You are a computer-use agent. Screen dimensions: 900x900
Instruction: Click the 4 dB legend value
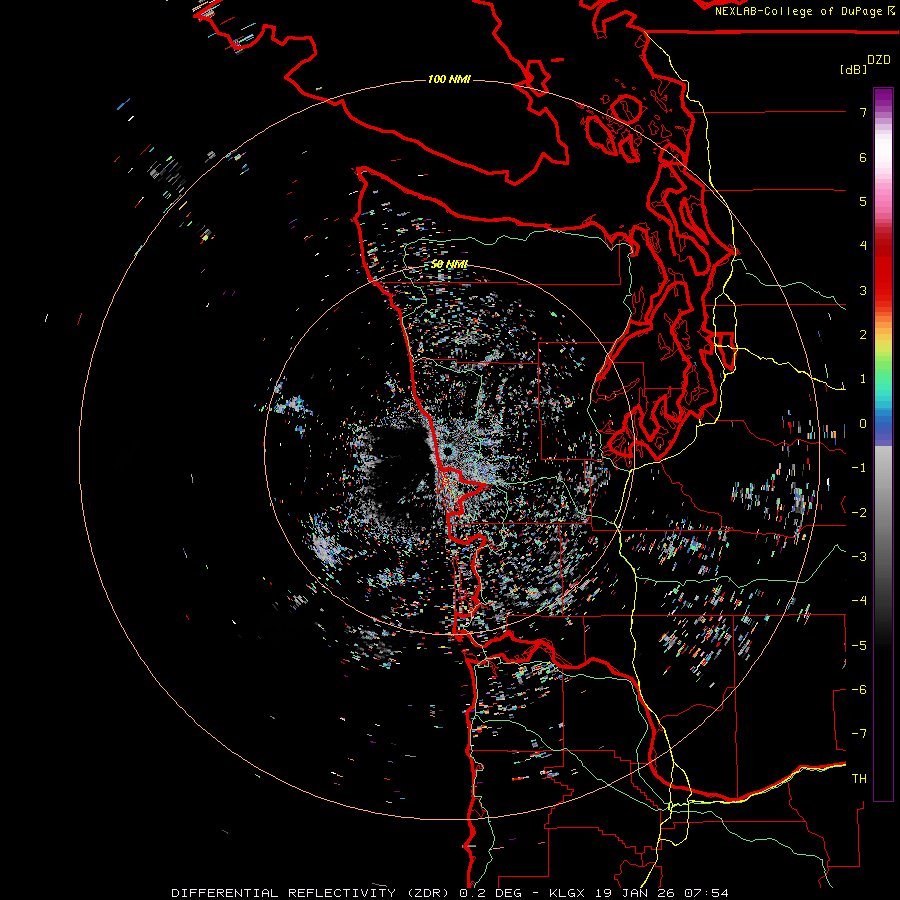coord(863,246)
